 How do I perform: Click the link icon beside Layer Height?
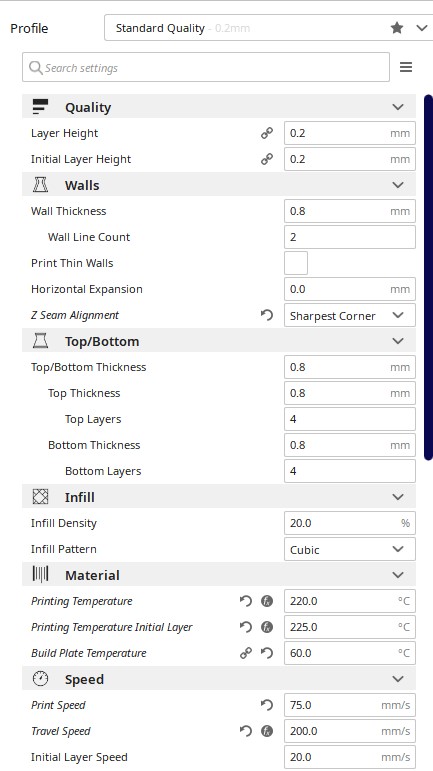click(267, 133)
